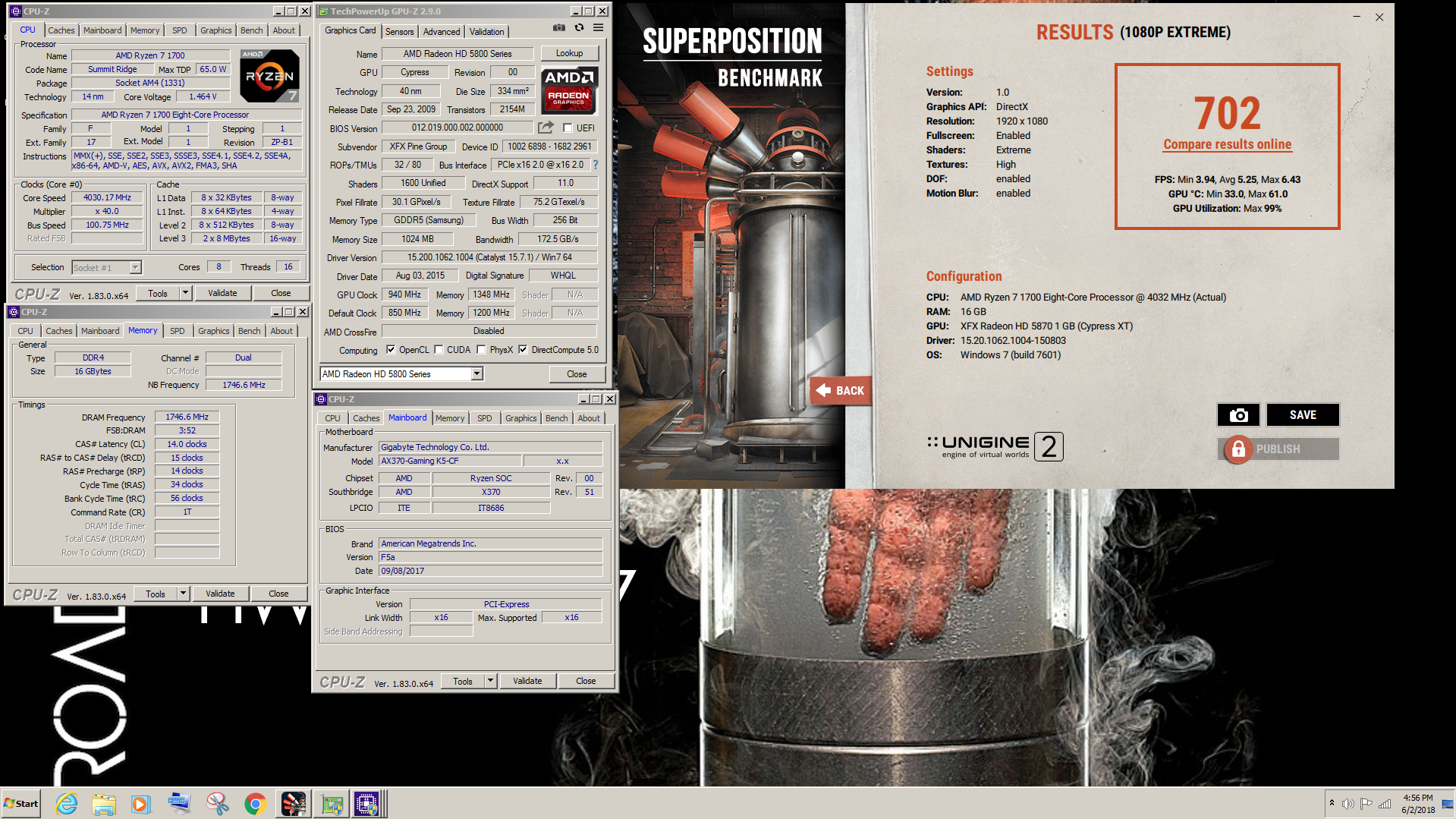Click the GPU-Z Close button
1456x819 pixels.
(577, 374)
